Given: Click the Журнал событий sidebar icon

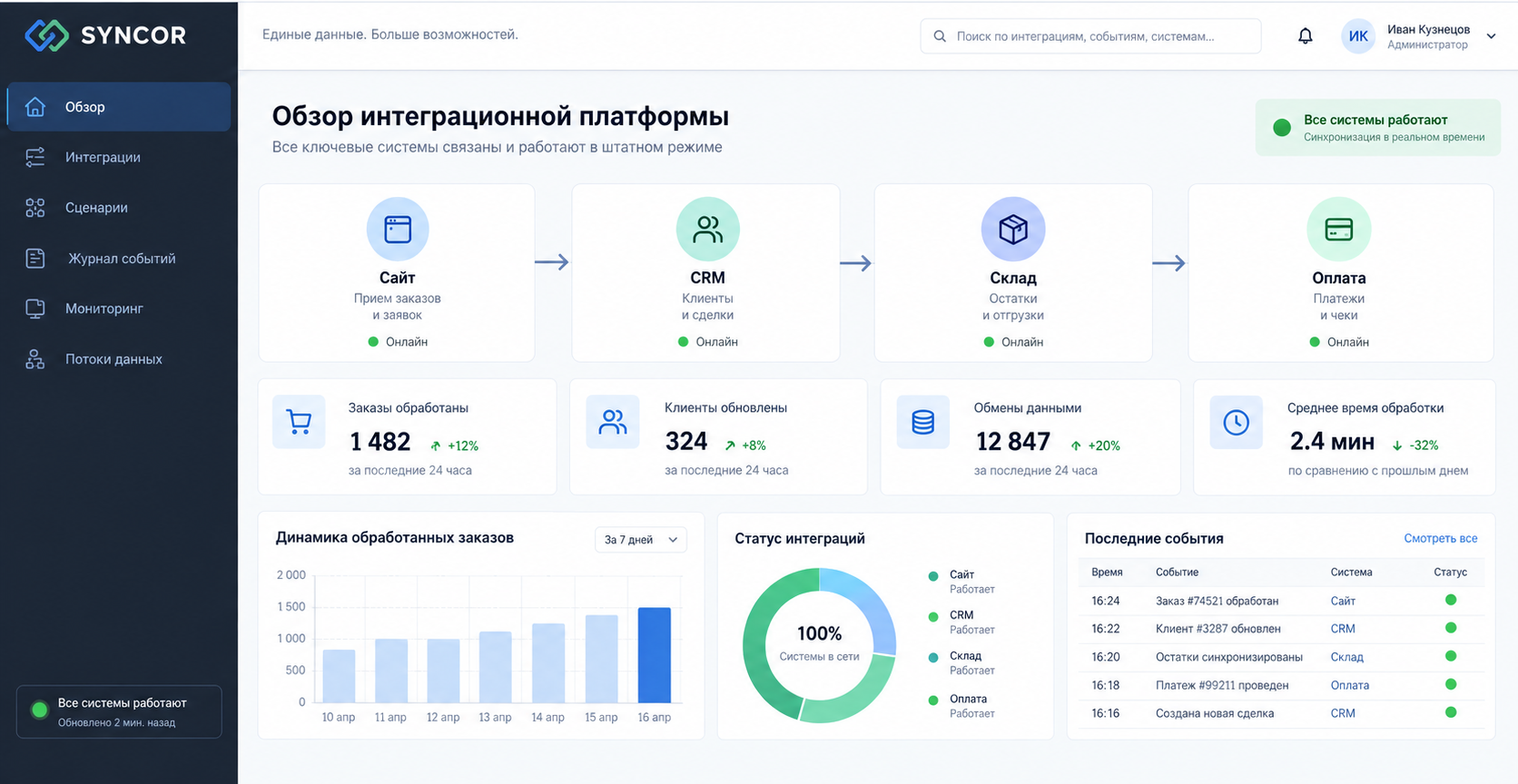Looking at the screenshot, I should pyautogui.click(x=34, y=259).
